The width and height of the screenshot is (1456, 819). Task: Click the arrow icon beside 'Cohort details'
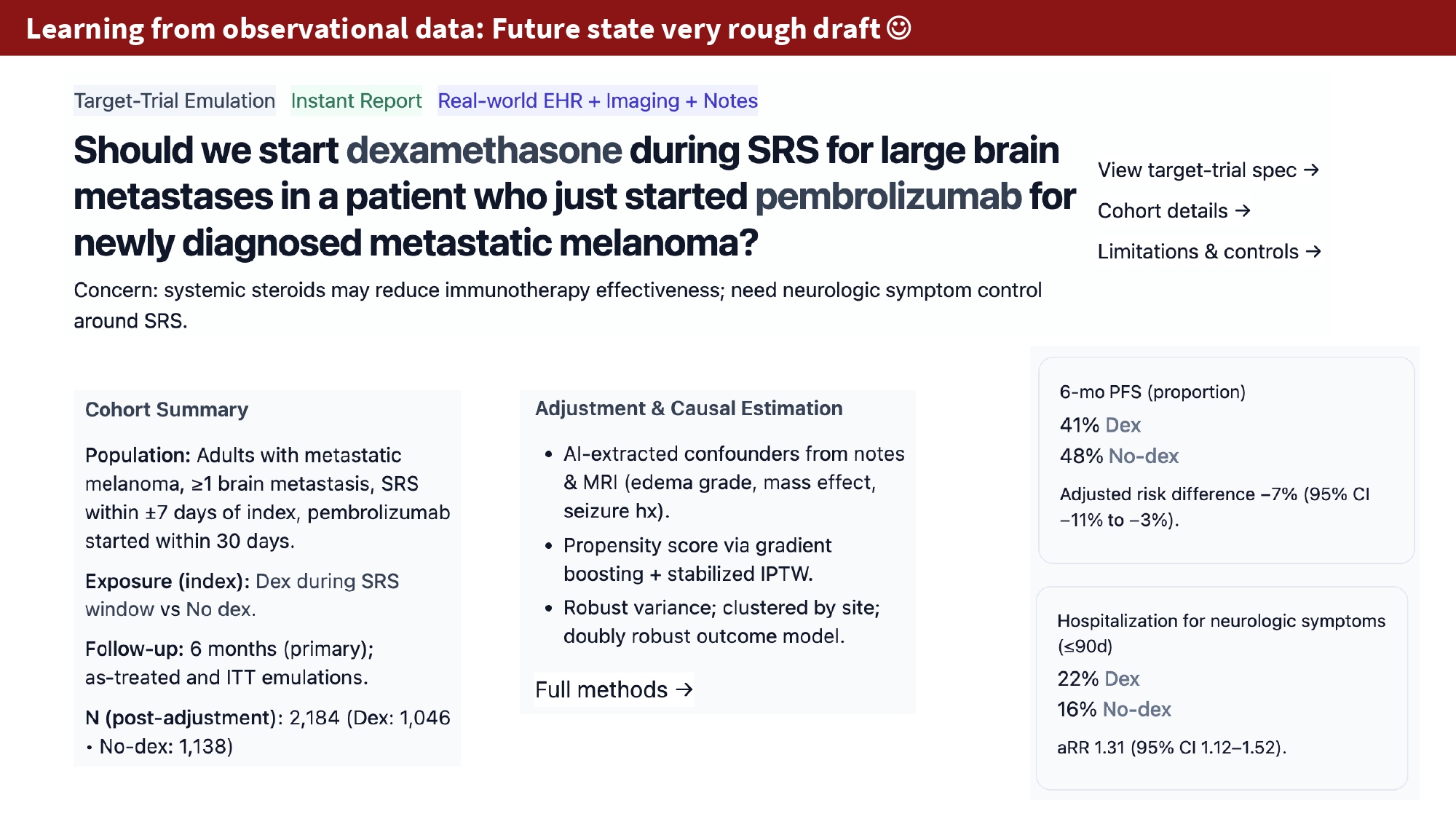point(1243,210)
